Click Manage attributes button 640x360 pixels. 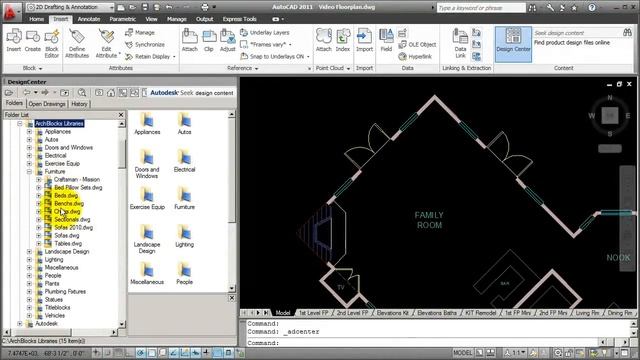coord(140,32)
